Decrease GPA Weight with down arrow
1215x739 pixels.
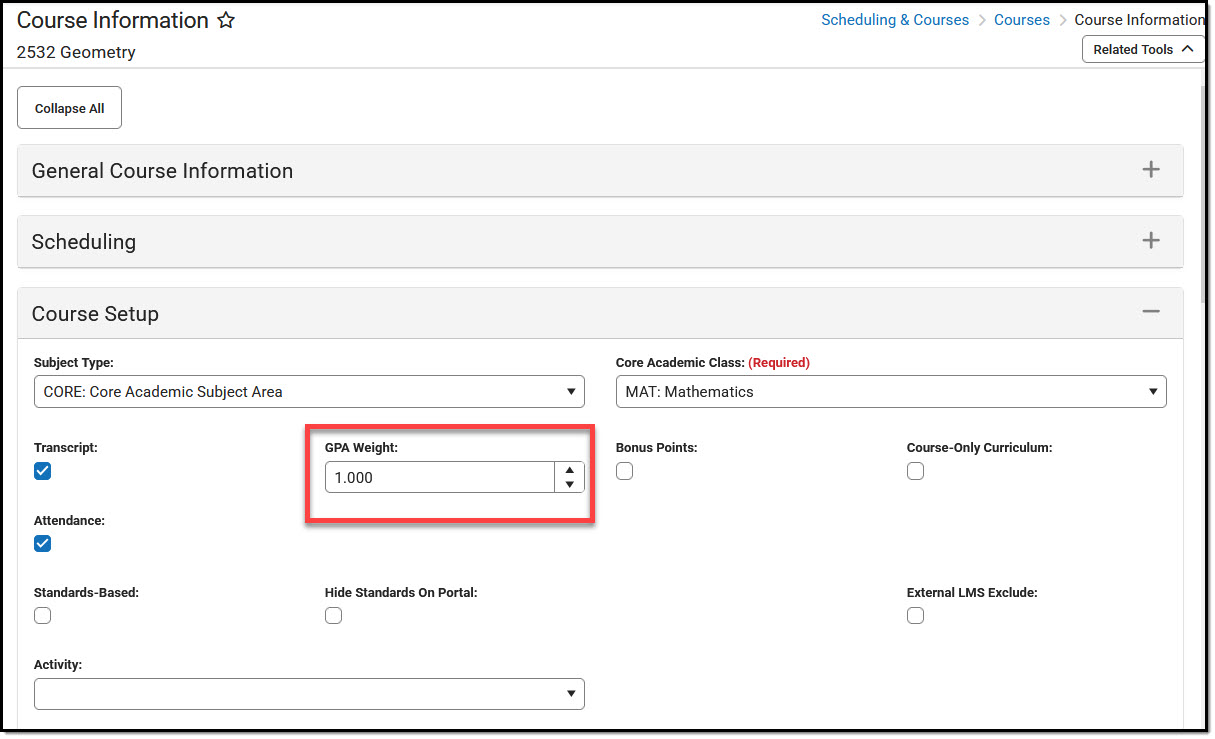(569, 485)
